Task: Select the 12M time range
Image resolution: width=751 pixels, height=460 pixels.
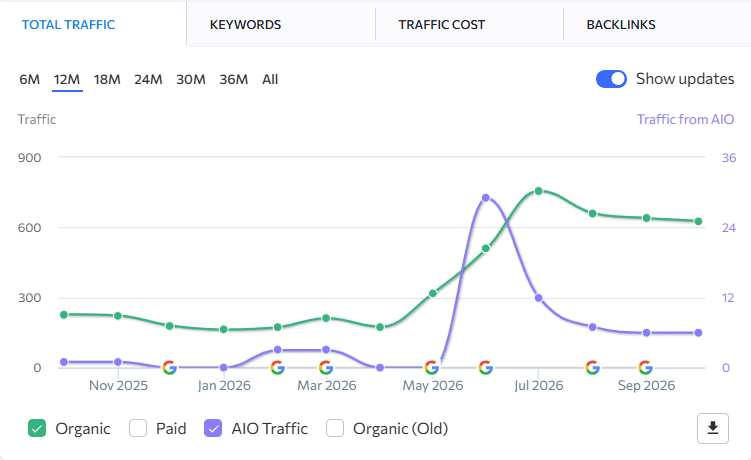Action: (x=67, y=79)
